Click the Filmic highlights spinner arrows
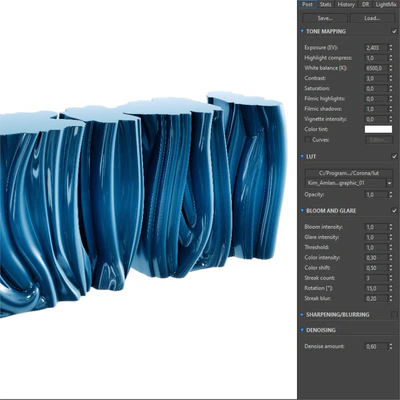 (391, 99)
